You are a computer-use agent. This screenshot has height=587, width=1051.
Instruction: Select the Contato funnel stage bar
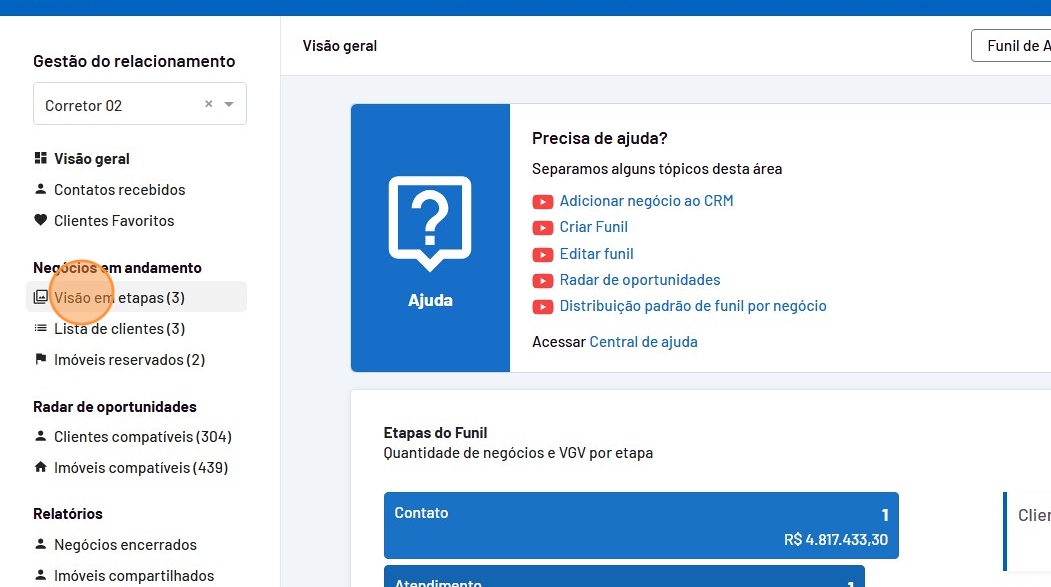(x=640, y=525)
